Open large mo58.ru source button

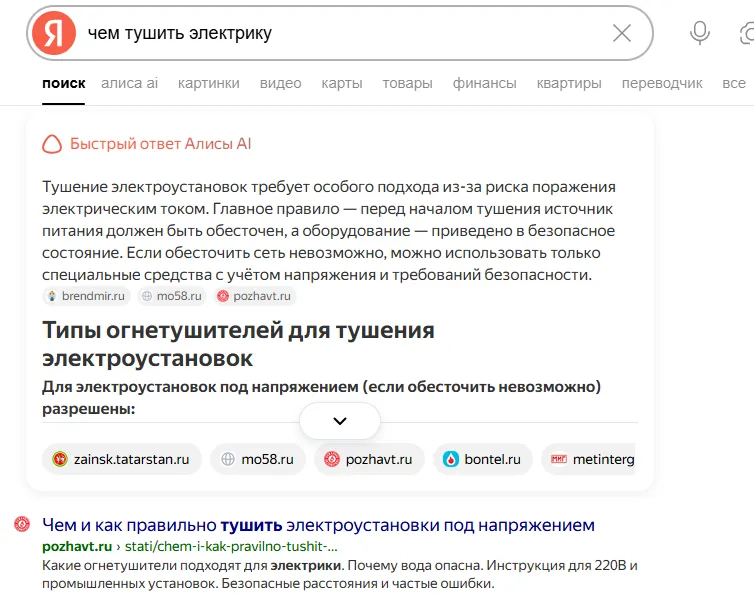pos(258,459)
